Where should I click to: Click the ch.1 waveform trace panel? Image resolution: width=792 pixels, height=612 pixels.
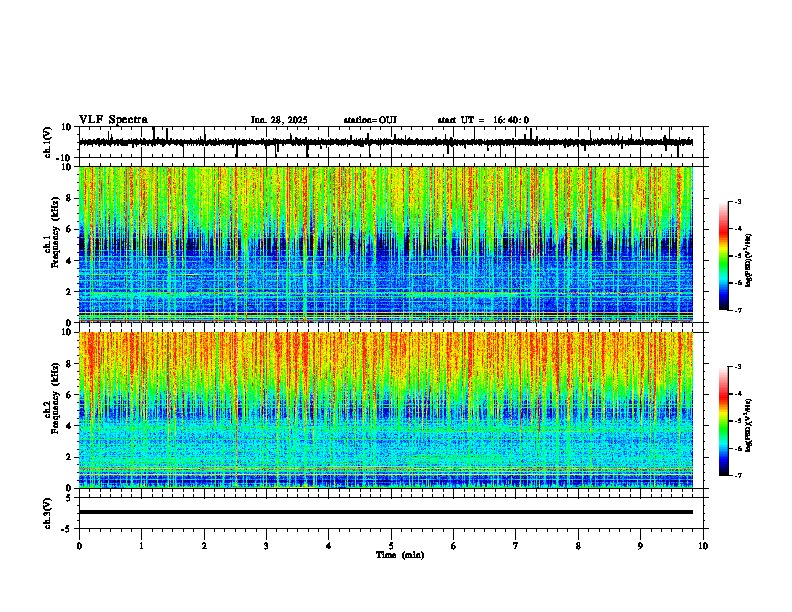tap(393, 142)
